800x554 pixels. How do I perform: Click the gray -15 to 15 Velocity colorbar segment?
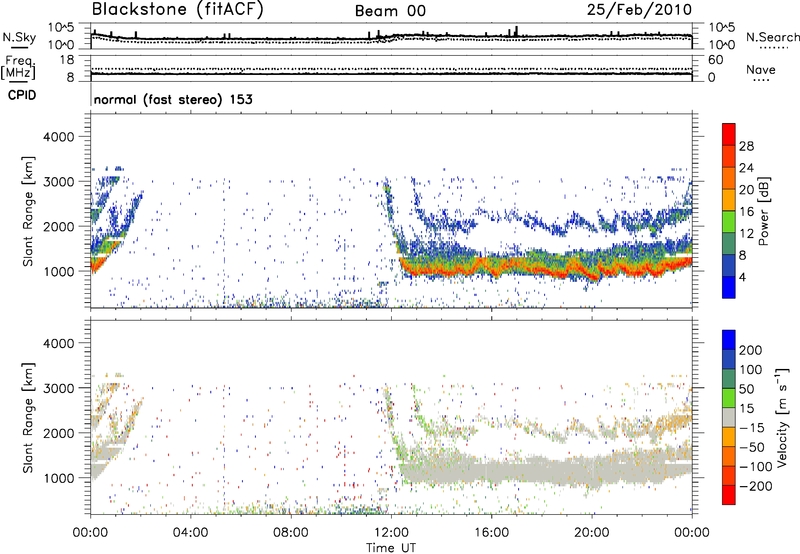(x=729, y=417)
